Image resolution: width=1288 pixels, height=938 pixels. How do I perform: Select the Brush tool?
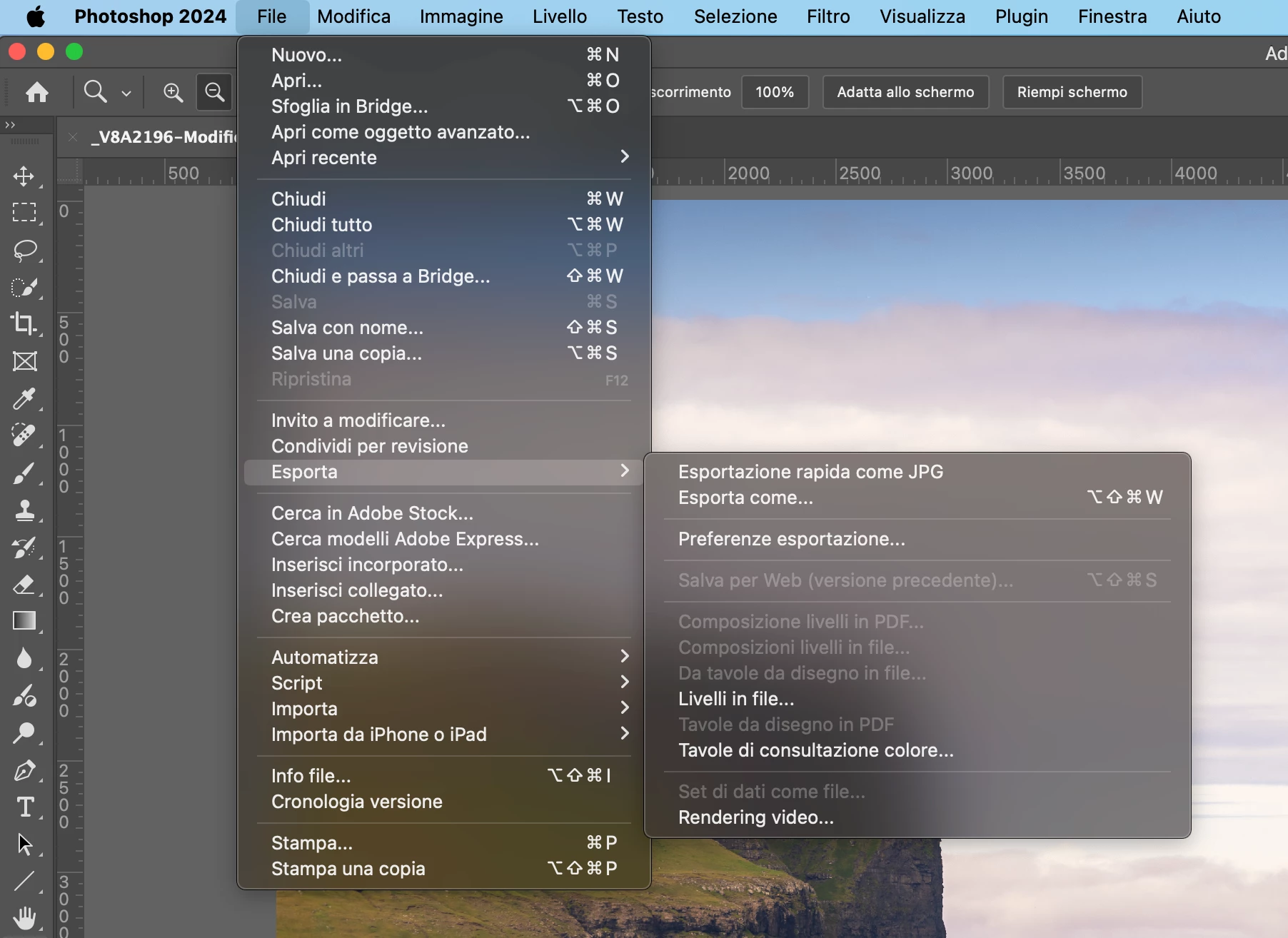tap(24, 473)
